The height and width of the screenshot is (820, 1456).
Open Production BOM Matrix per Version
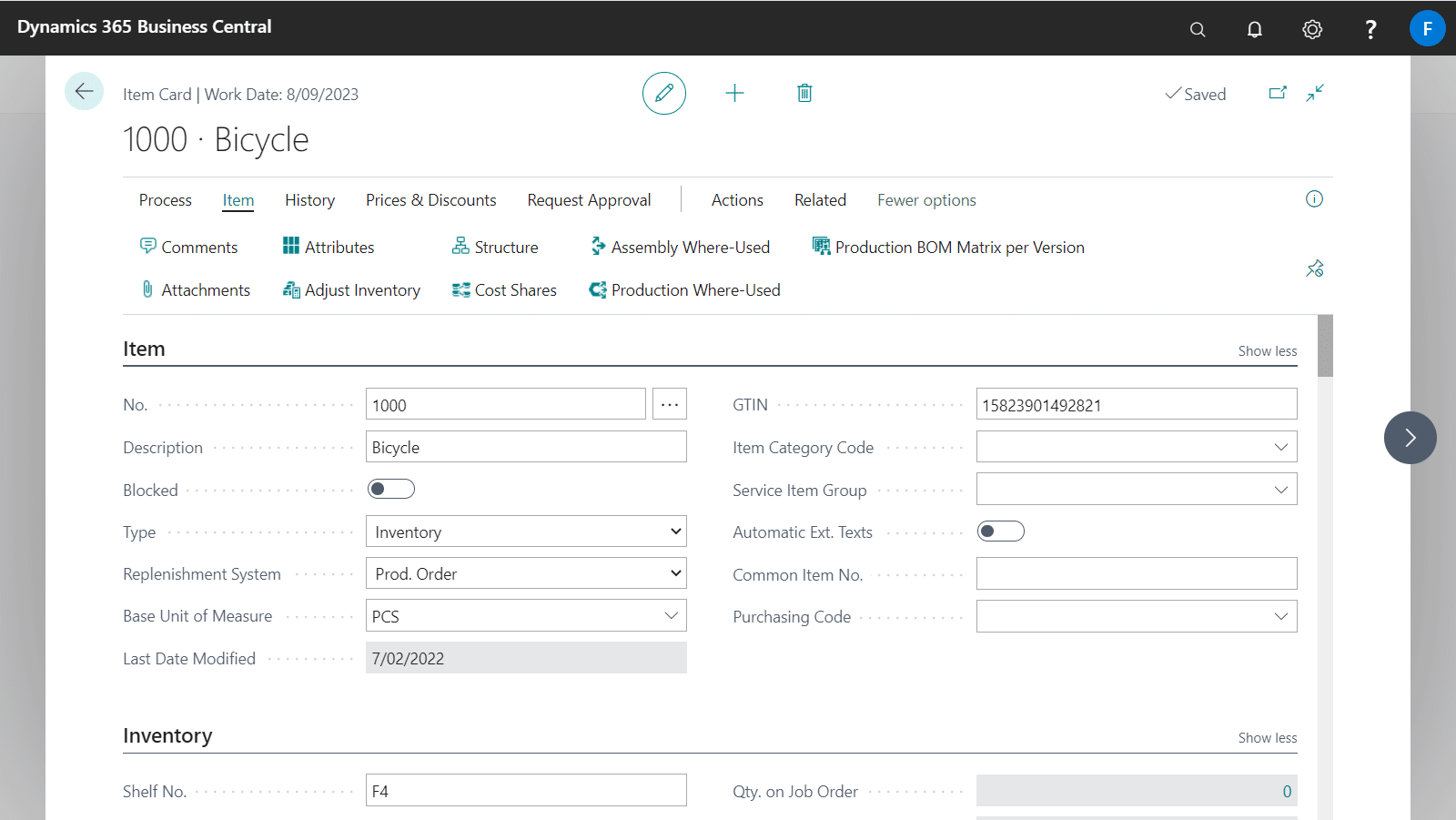coord(948,247)
